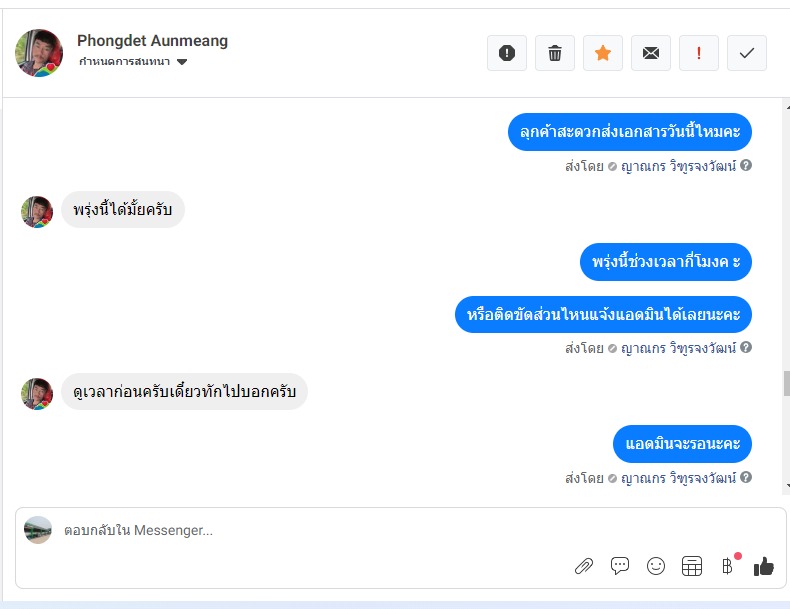Open Phongdet's profile picture in the header

point(40,53)
